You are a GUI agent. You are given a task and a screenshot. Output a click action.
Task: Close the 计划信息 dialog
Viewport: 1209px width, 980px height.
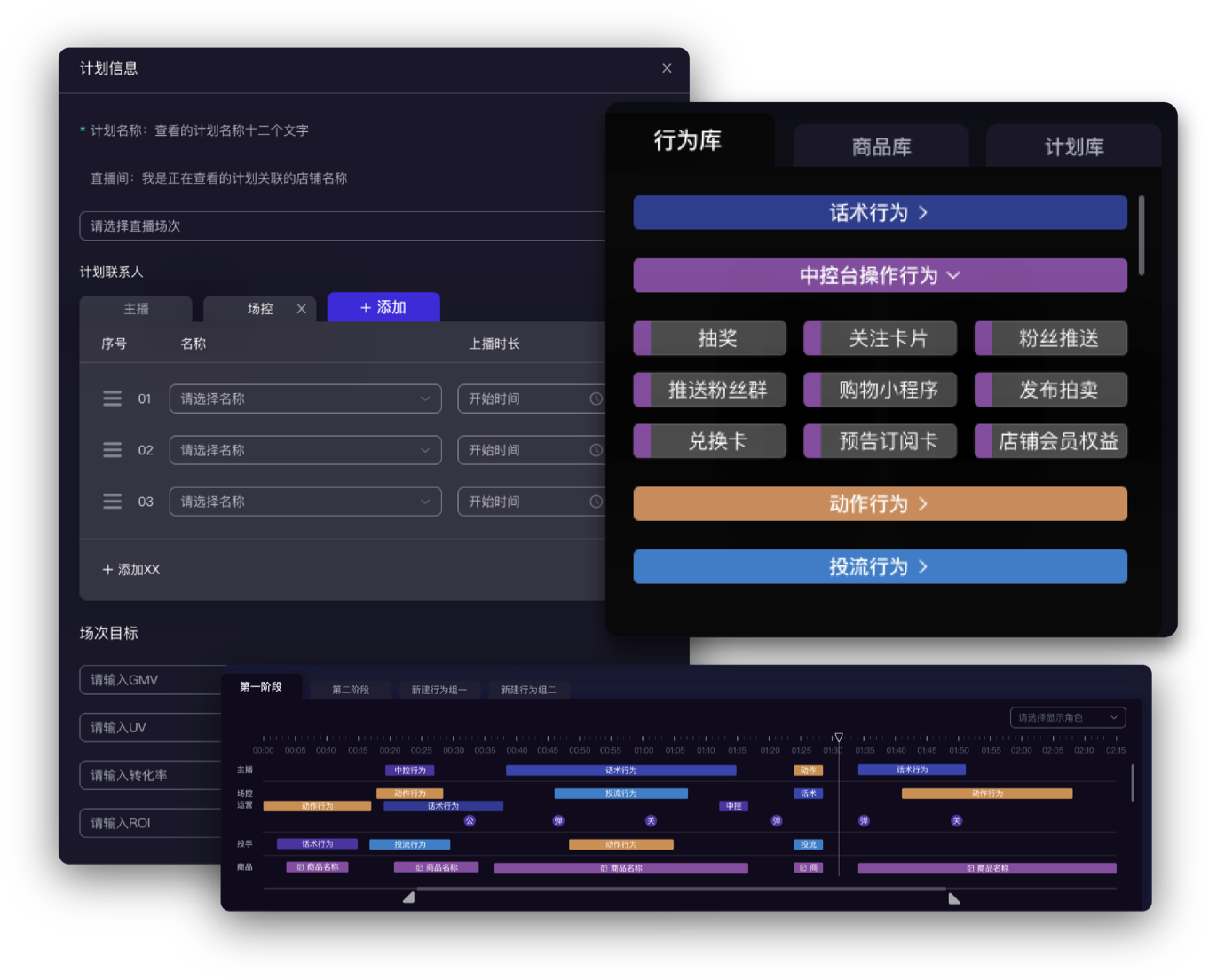tap(667, 68)
